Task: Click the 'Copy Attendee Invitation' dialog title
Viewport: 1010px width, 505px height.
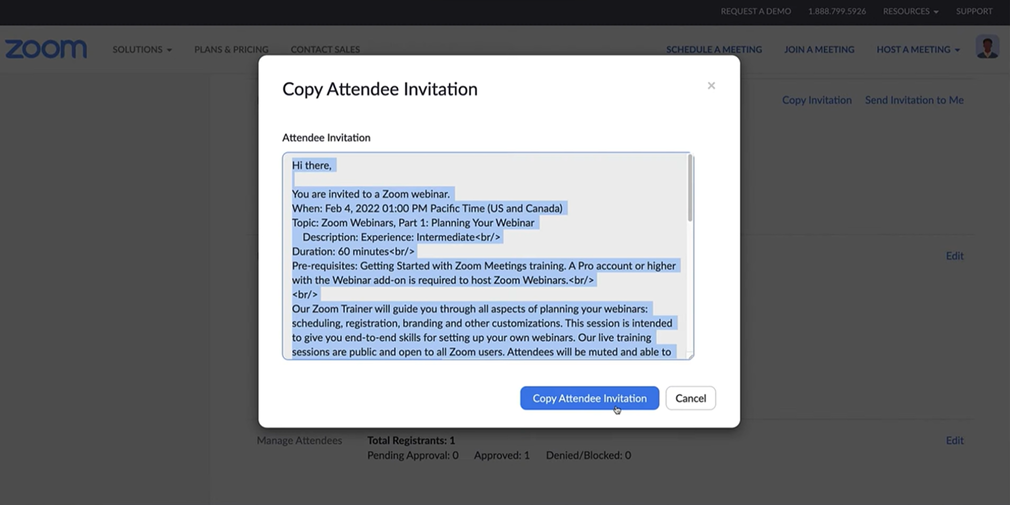Action: pos(380,89)
